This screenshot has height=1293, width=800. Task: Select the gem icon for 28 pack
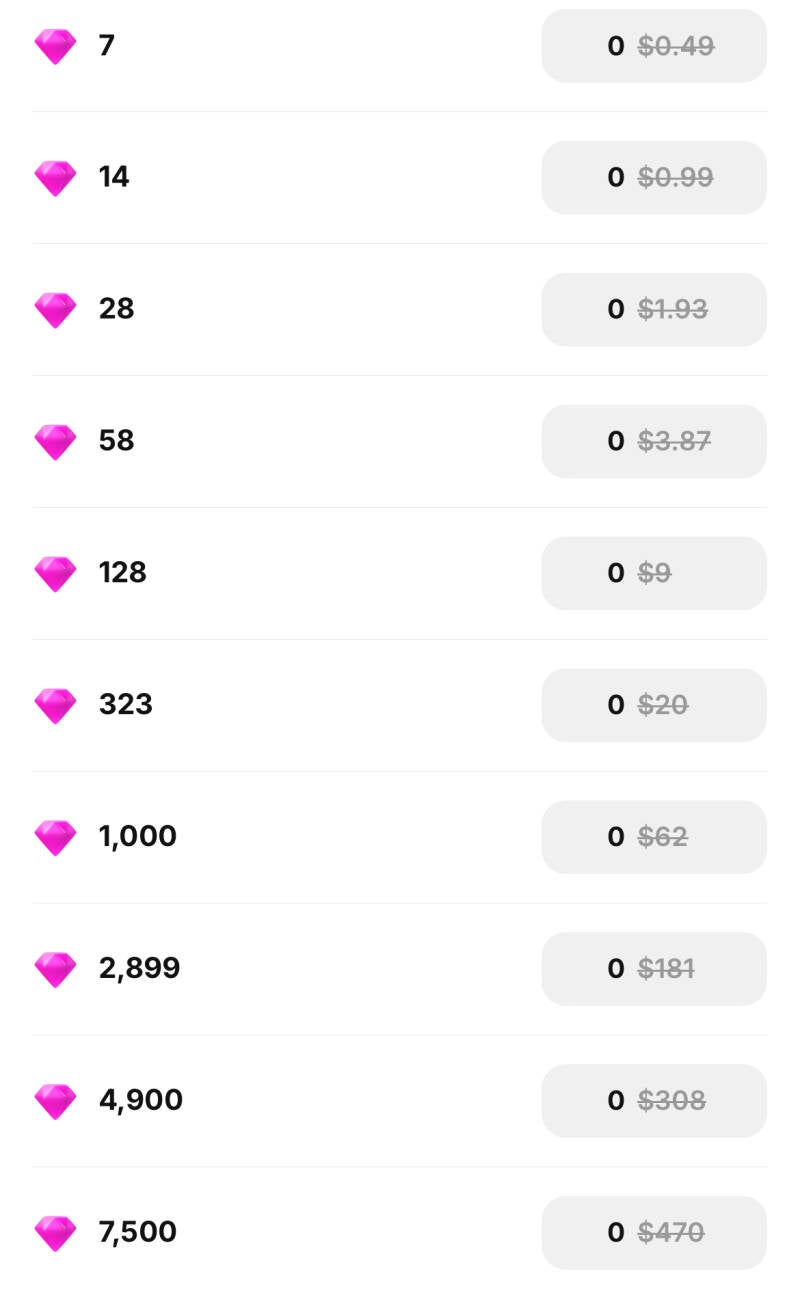coord(55,310)
